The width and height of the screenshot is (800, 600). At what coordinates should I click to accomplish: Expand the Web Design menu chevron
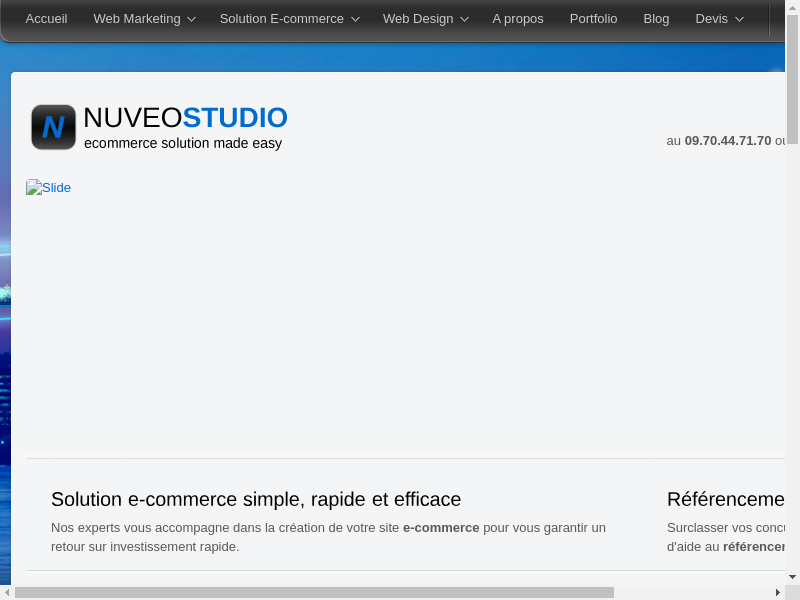464,19
